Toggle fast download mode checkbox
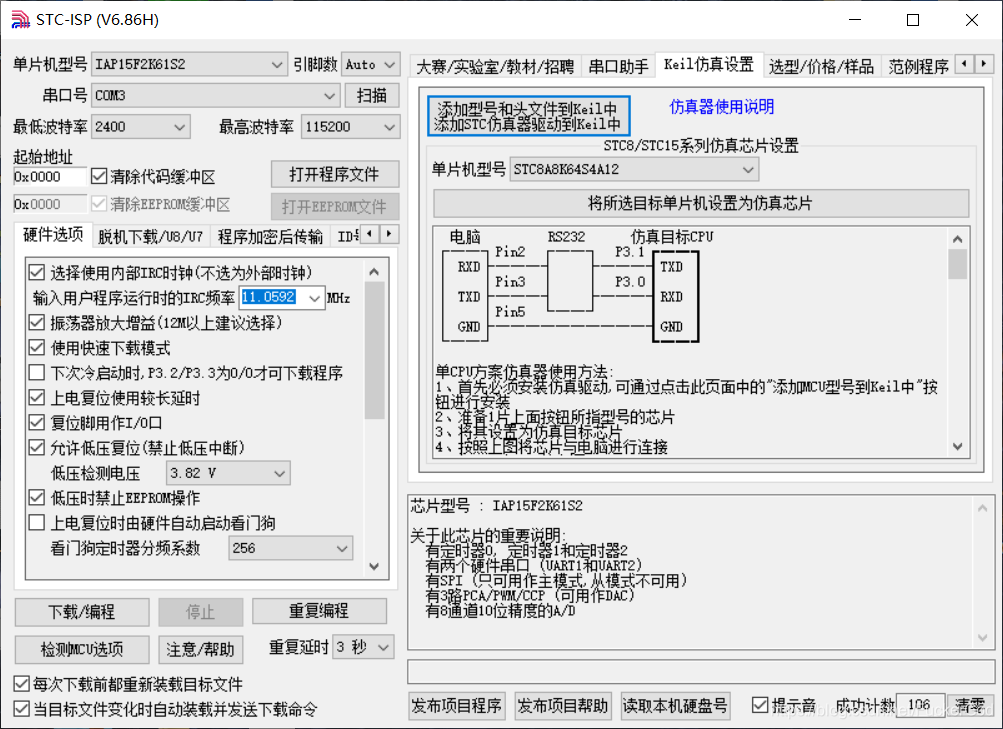 [36, 347]
